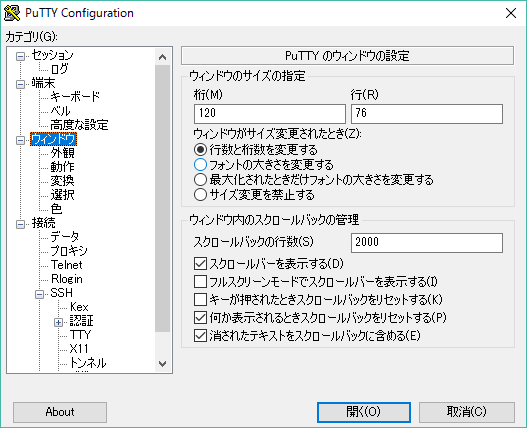Click the category tree scroll down arrow
527x428 pixels.
tap(163, 364)
